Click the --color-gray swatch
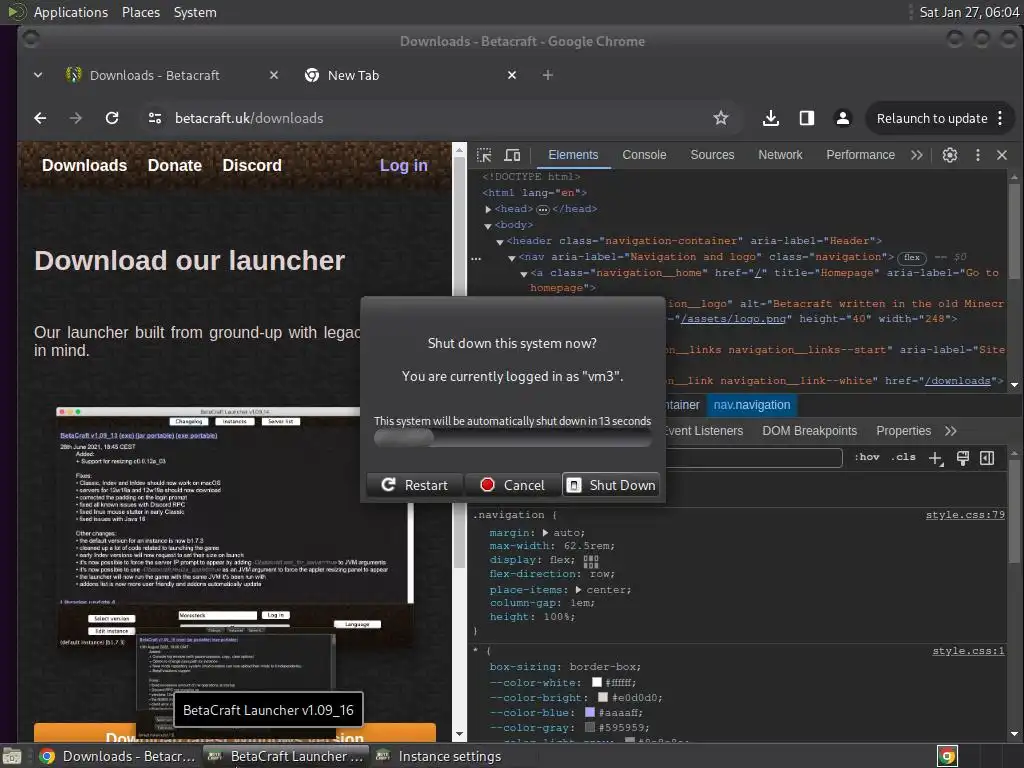This screenshot has width=1024, height=768. pyautogui.click(x=590, y=728)
